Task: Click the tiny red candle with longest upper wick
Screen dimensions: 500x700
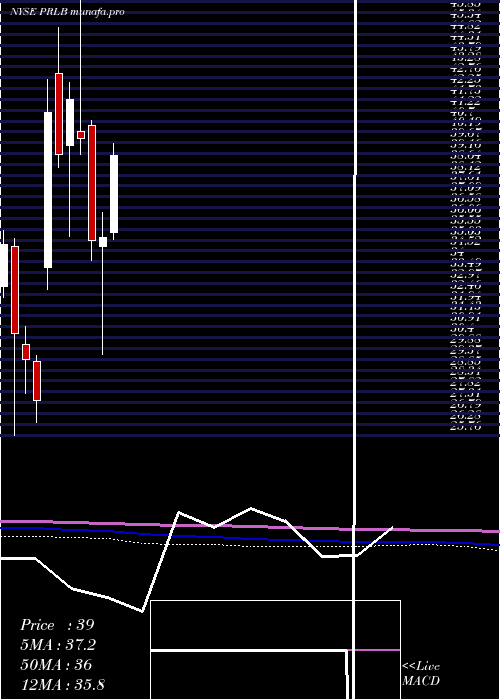Action: pos(81,135)
